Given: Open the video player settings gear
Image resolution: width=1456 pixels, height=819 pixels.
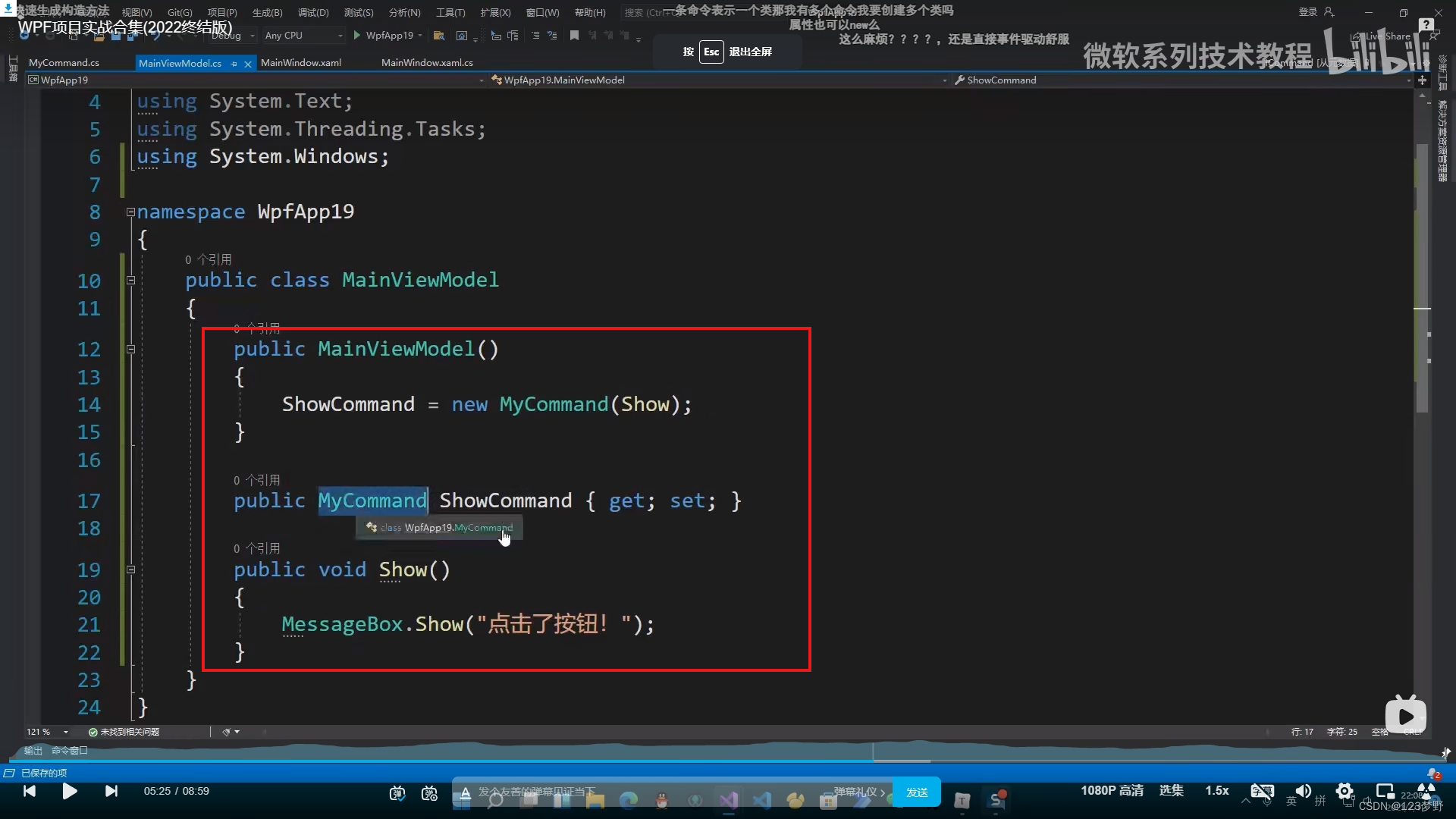Looking at the screenshot, I should [x=1344, y=791].
